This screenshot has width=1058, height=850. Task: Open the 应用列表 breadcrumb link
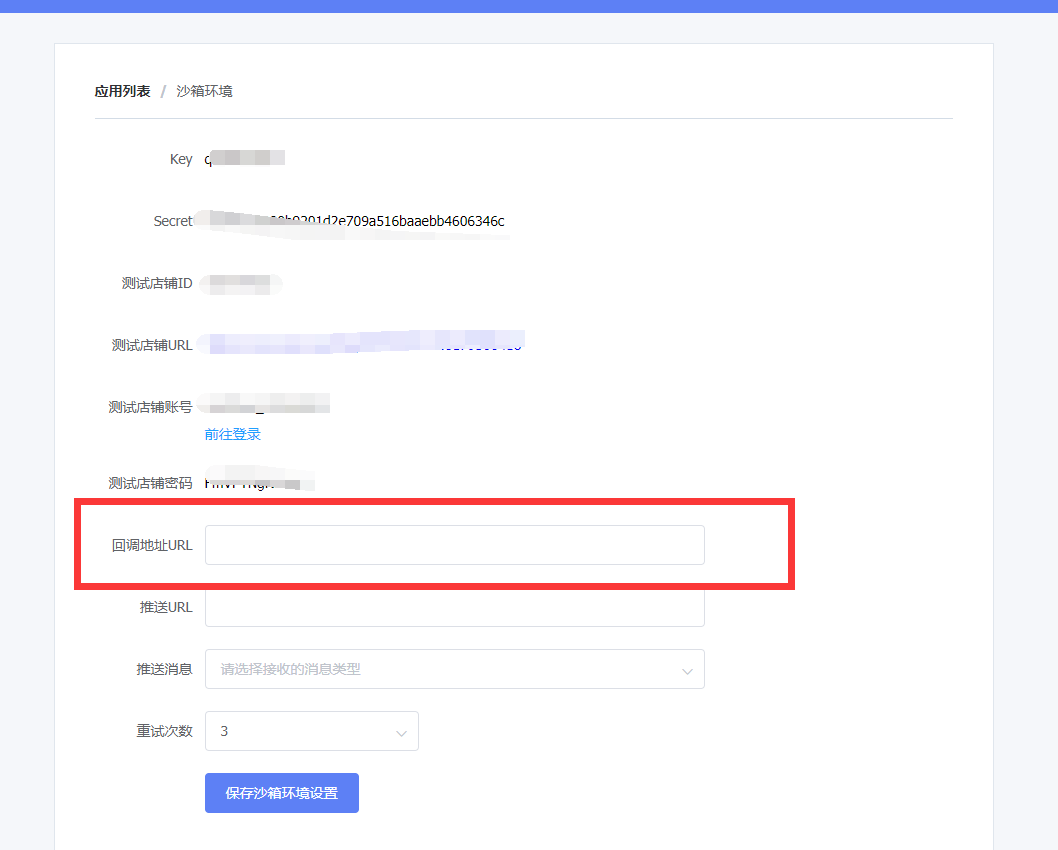122,90
